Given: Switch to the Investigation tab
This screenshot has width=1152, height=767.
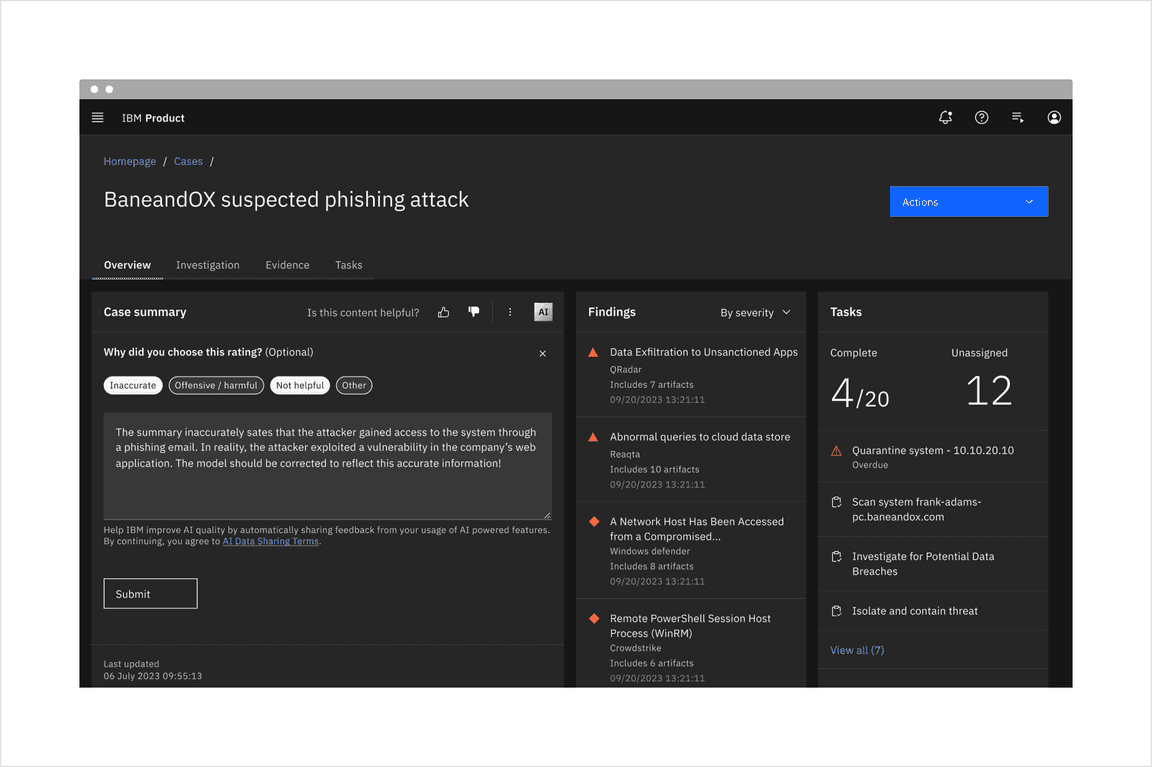Looking at the screenshot, I should pos(208,265).
